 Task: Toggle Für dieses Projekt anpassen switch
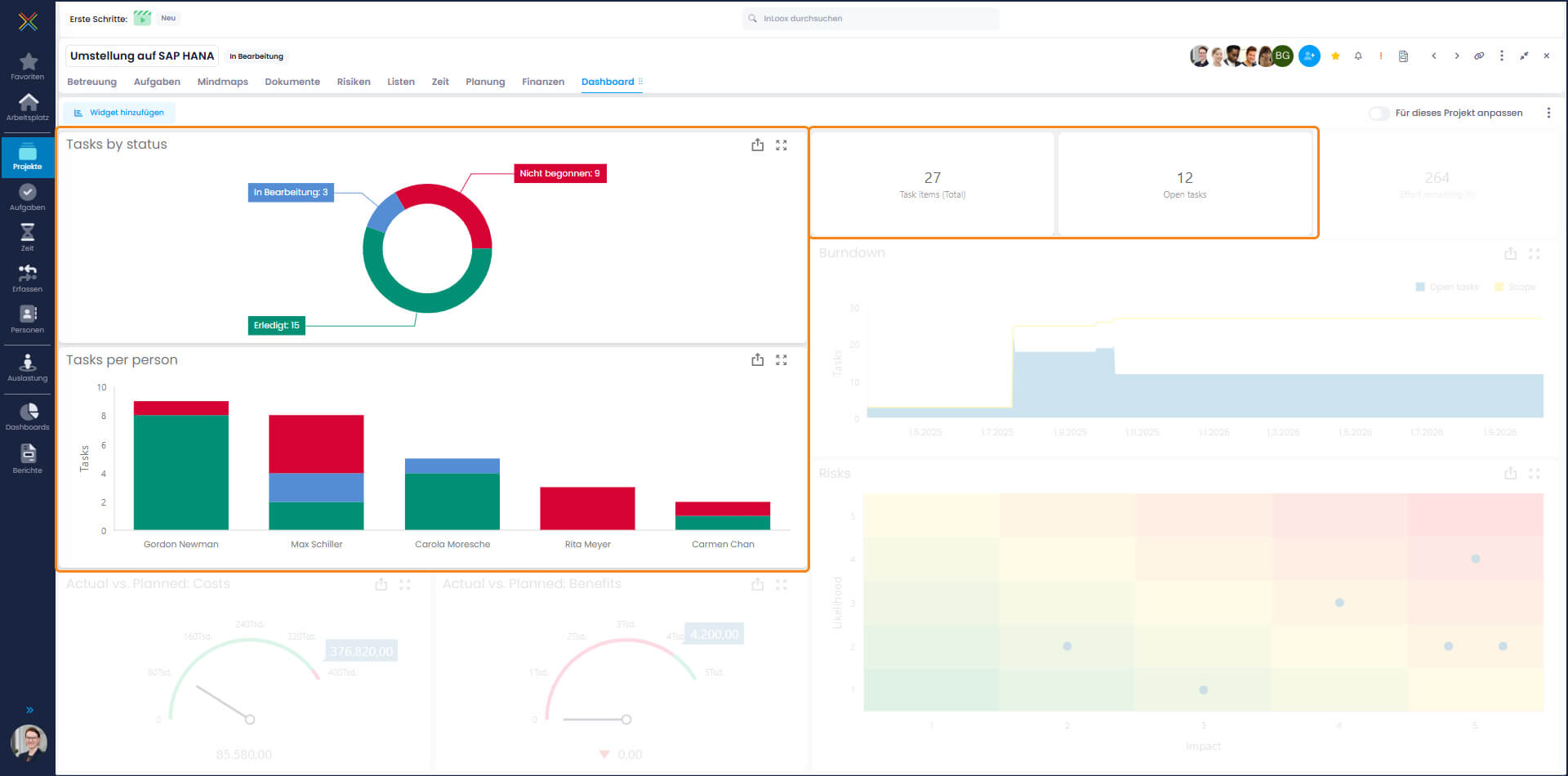pos(1379,114)
